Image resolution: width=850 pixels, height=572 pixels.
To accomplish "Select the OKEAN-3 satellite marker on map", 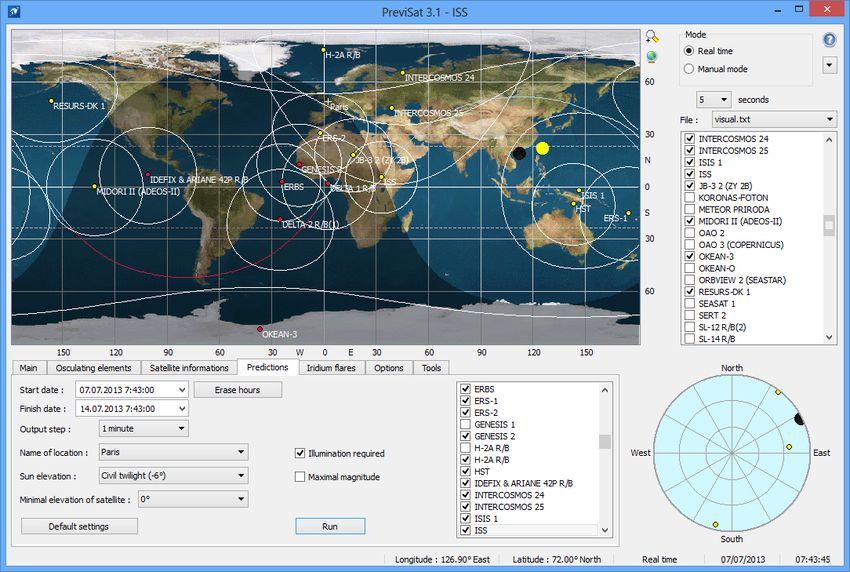I will click(x=260, y=330).
